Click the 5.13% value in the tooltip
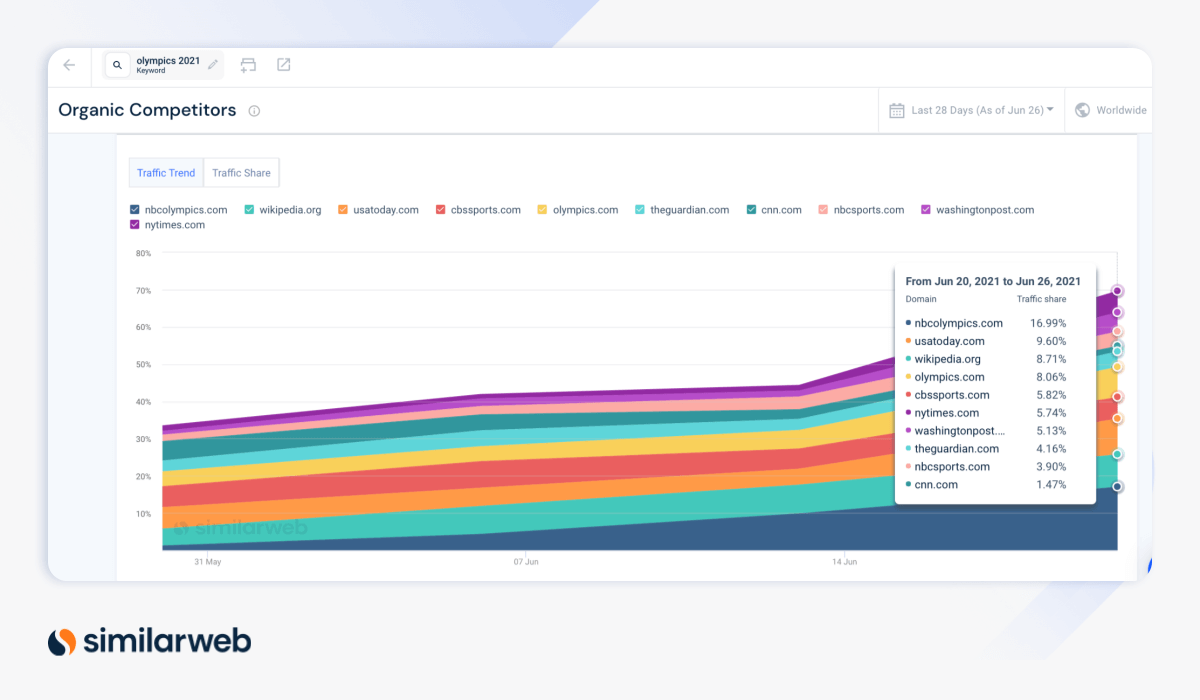 pos(1051,431)
